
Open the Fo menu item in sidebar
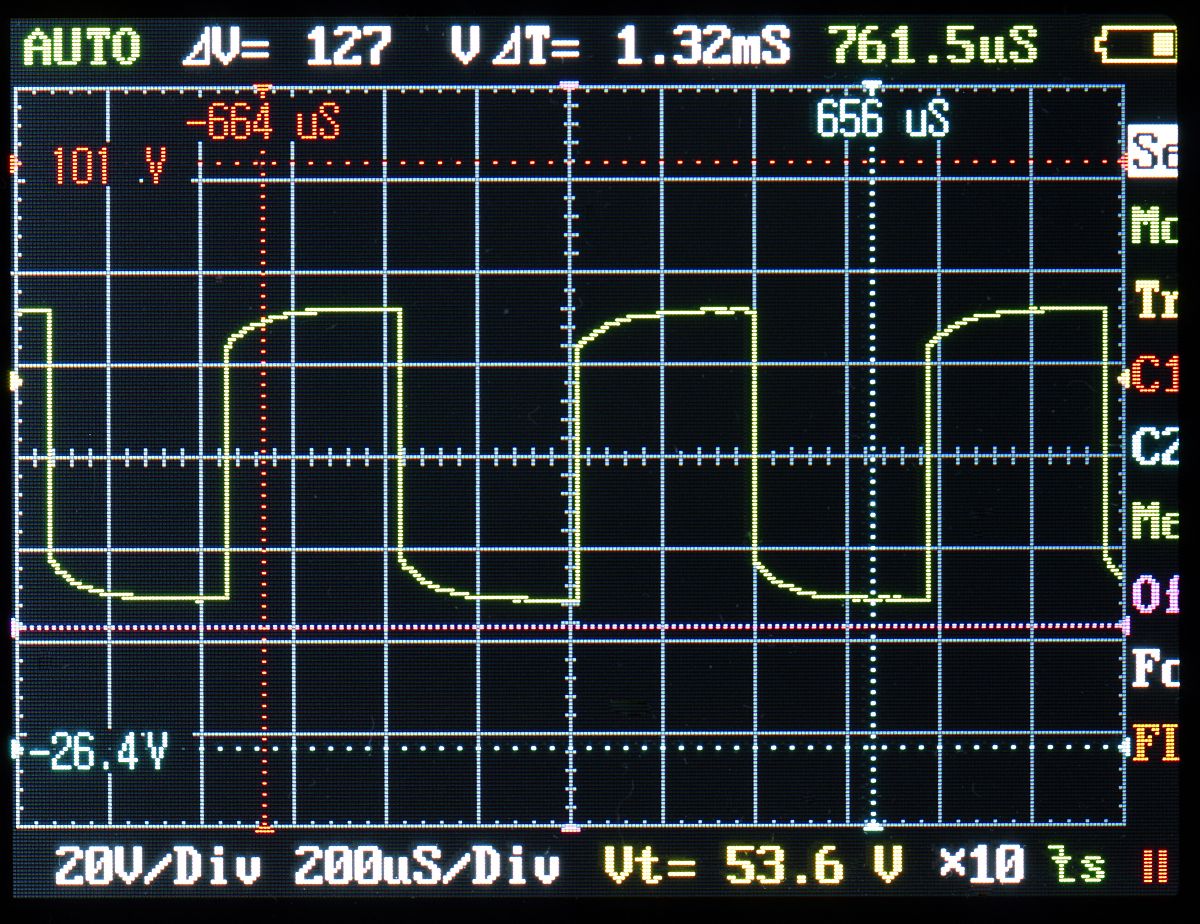(1154, 667)
